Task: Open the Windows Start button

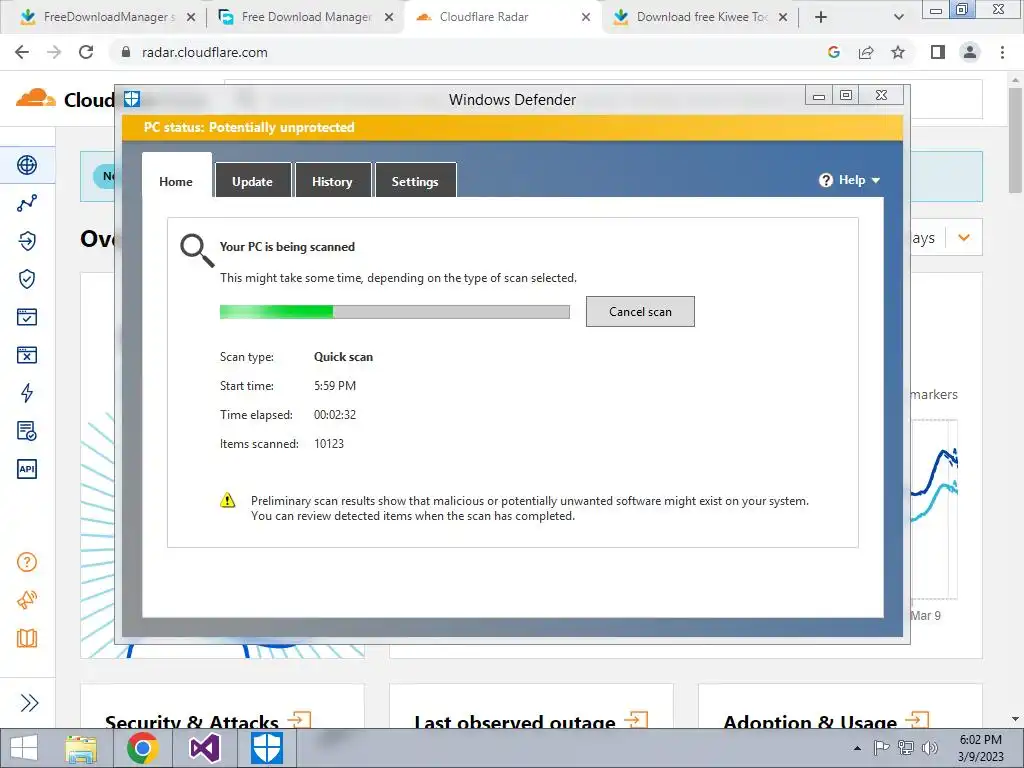Action: coord(25,748)
